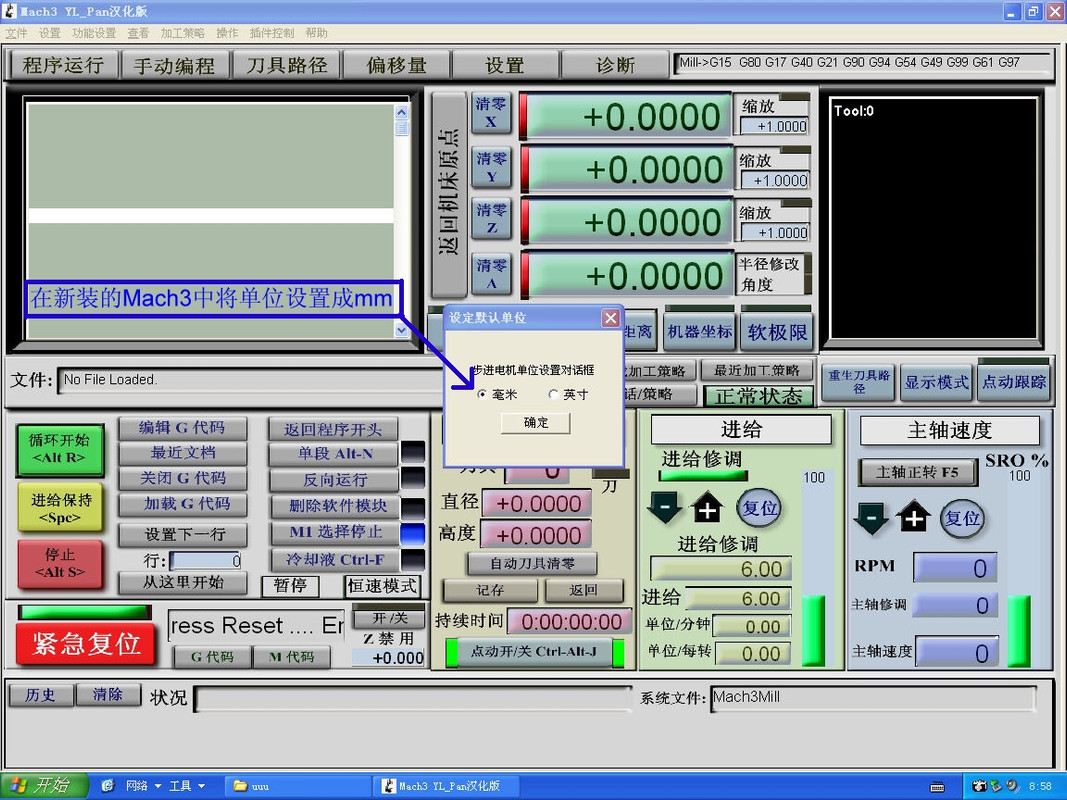The image size is (1067, 800).
Task: Click the spindle speed decrease minus arrow
Action: click(870, 518)
